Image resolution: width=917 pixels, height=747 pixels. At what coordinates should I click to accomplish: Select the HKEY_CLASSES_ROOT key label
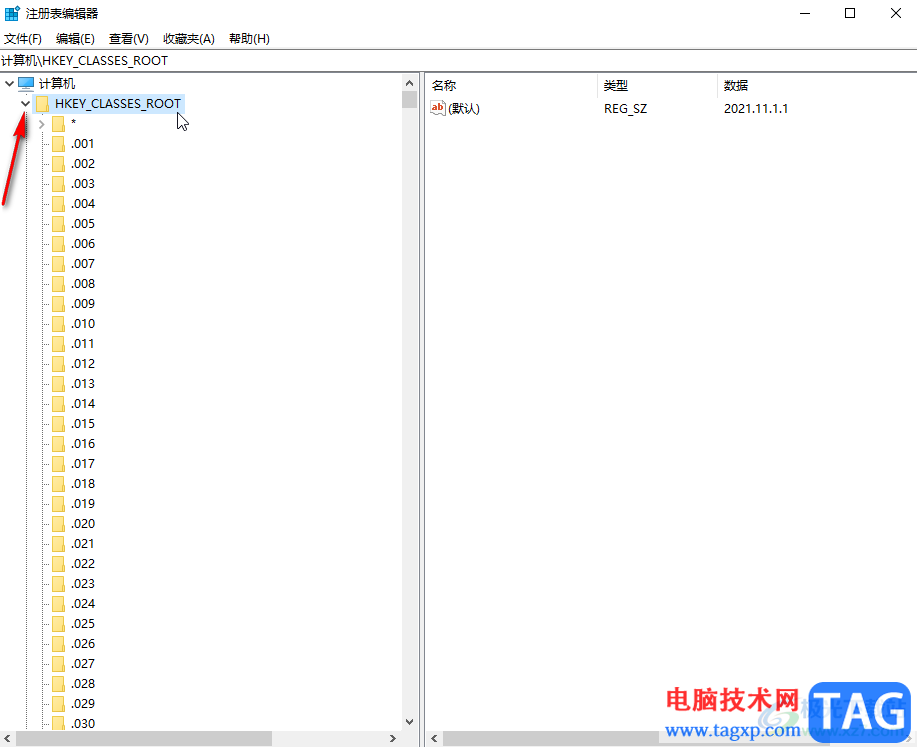[118, 104]
